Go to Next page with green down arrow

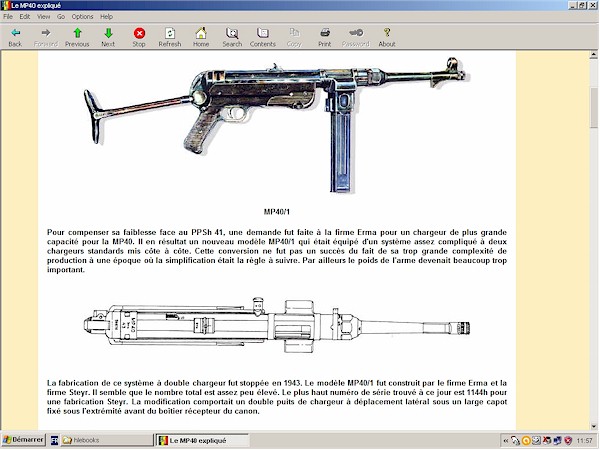point(108,38)
